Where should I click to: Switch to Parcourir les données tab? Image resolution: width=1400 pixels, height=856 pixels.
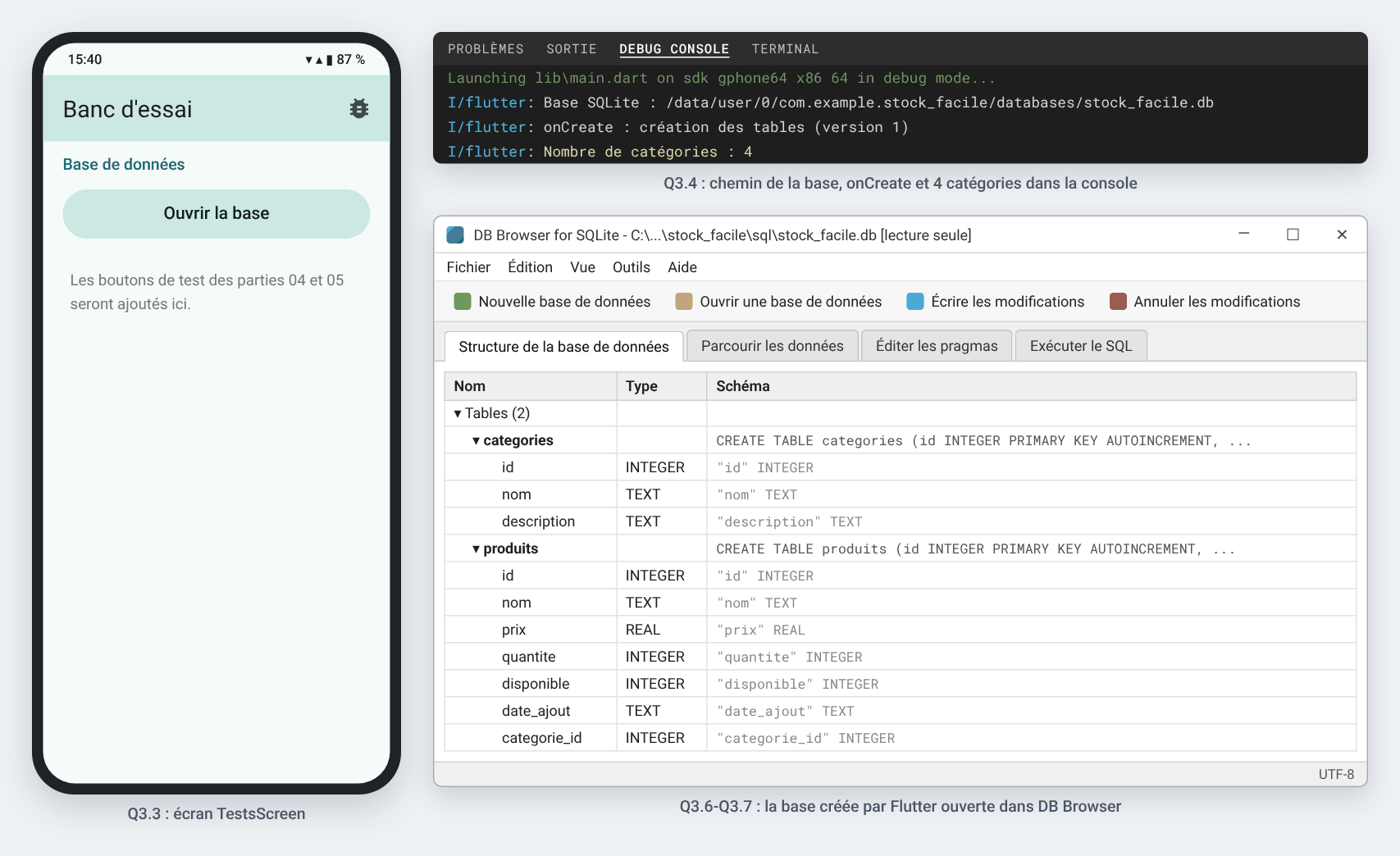pos(772,346)
